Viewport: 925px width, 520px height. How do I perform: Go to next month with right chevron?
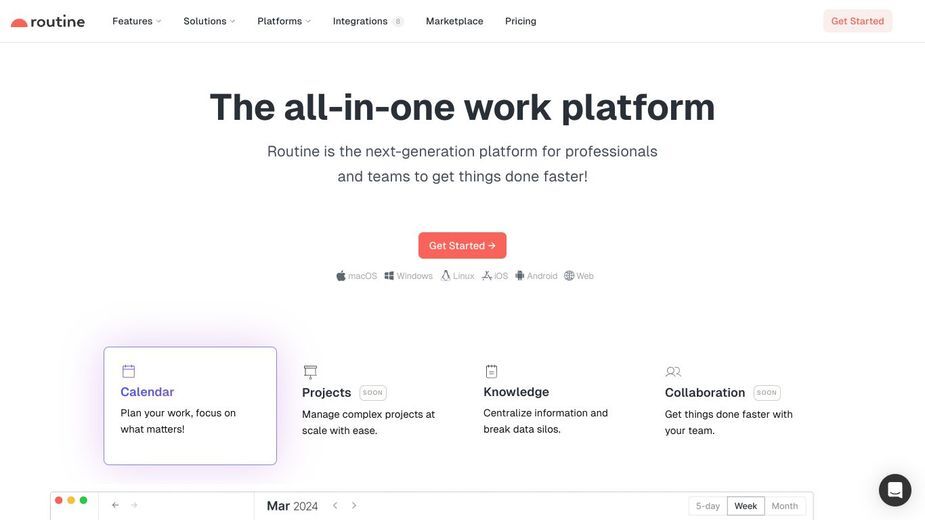pyautogui.click(x=354, y=505)
